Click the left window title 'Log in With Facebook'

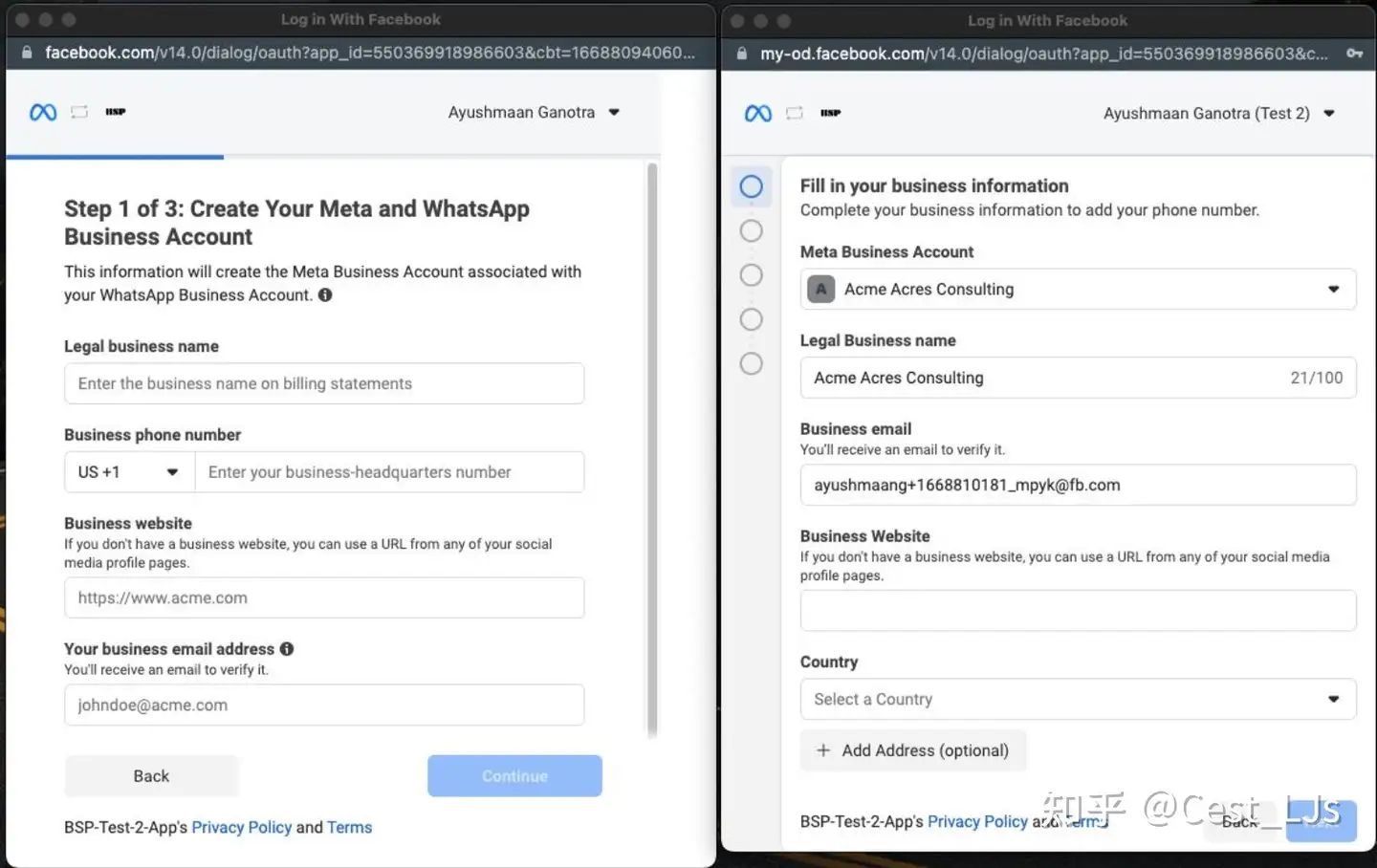(361, 19)
